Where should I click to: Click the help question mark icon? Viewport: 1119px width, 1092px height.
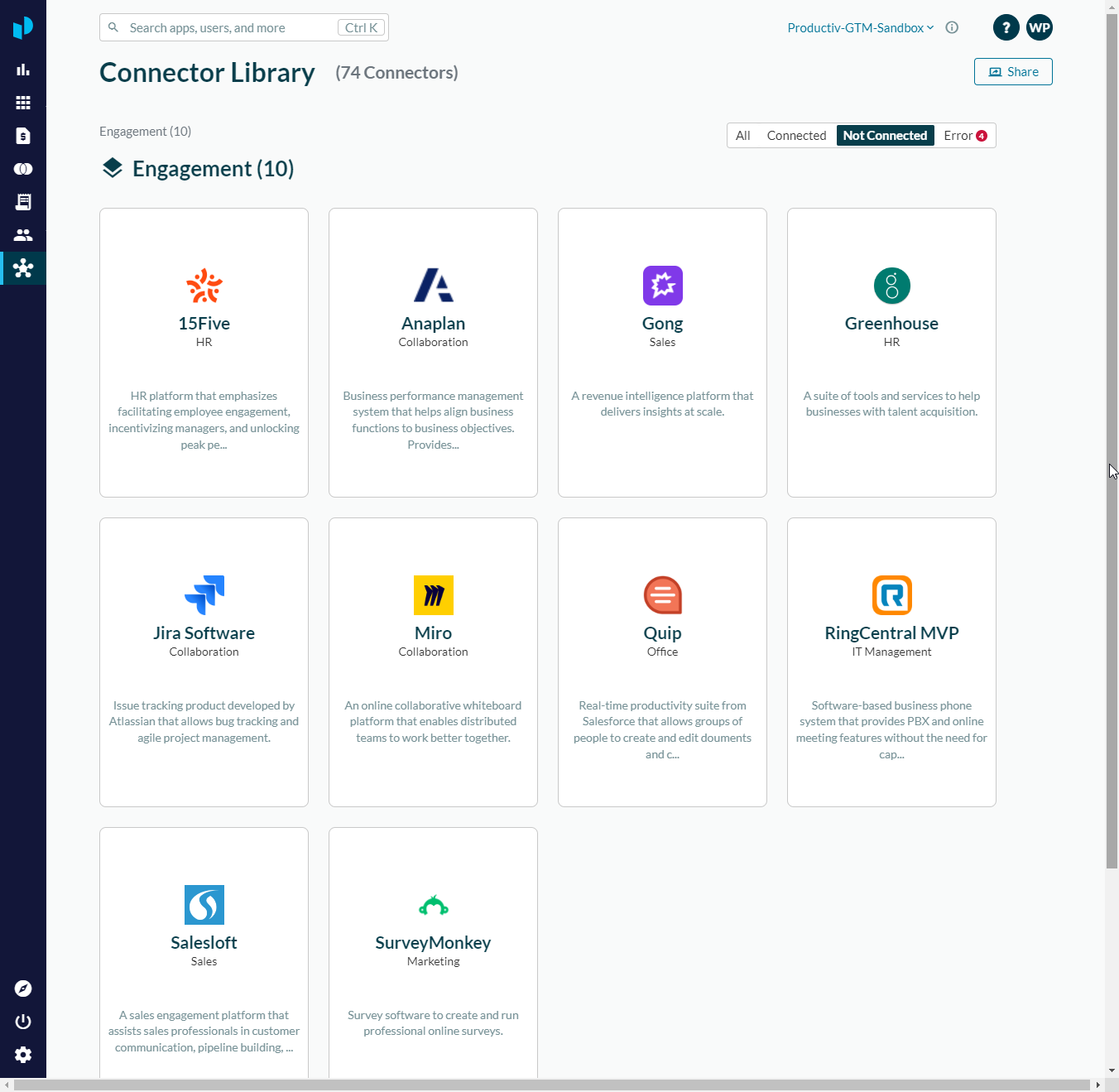[1006, 27]
